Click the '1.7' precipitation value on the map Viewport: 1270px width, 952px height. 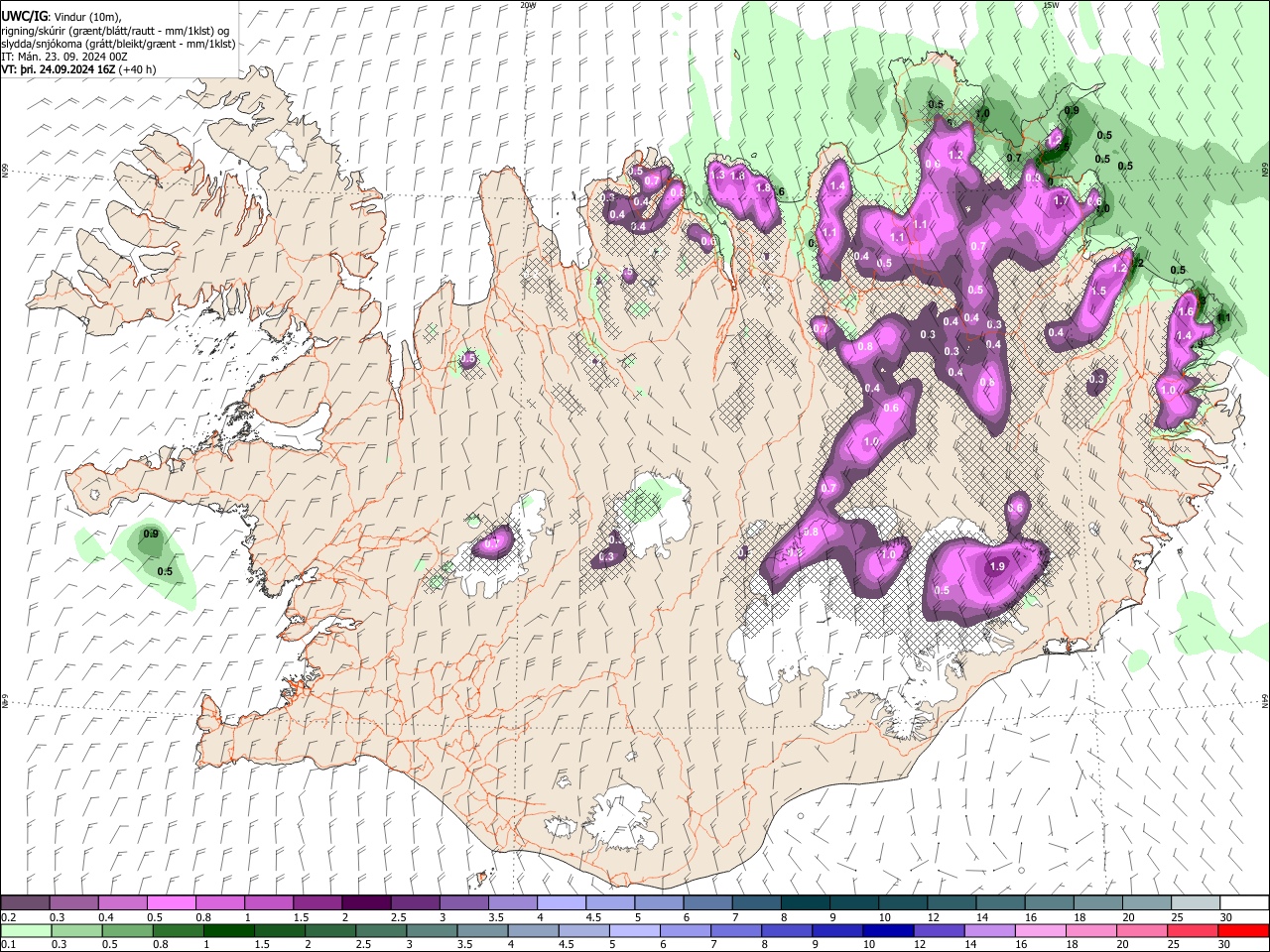[x=1061, y=201]
